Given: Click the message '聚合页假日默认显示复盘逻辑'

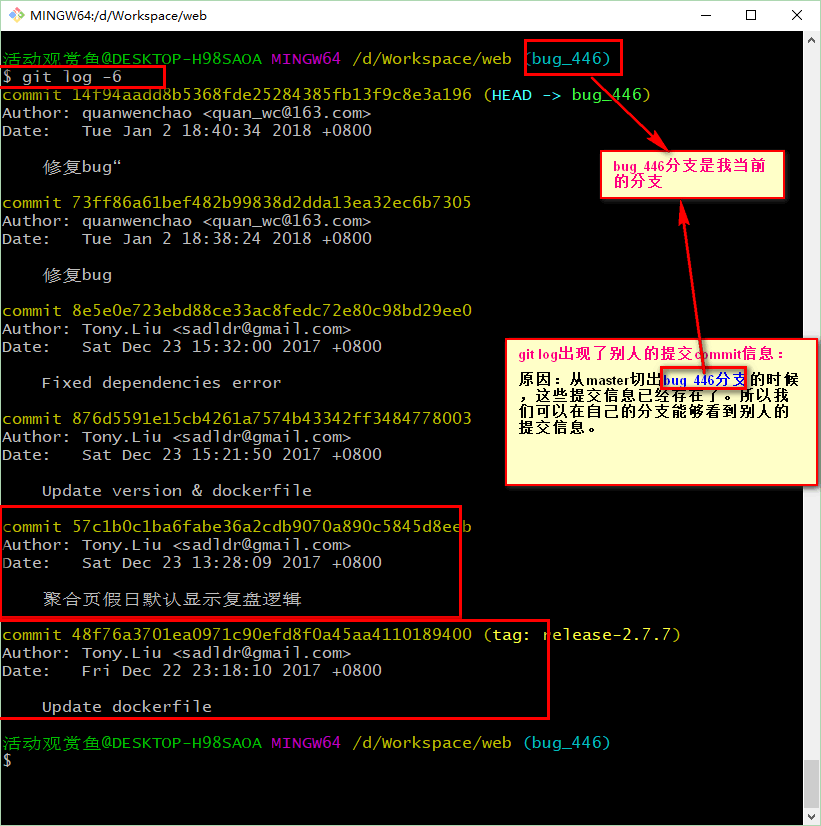Looking at the screenshot, I should 172,599.
